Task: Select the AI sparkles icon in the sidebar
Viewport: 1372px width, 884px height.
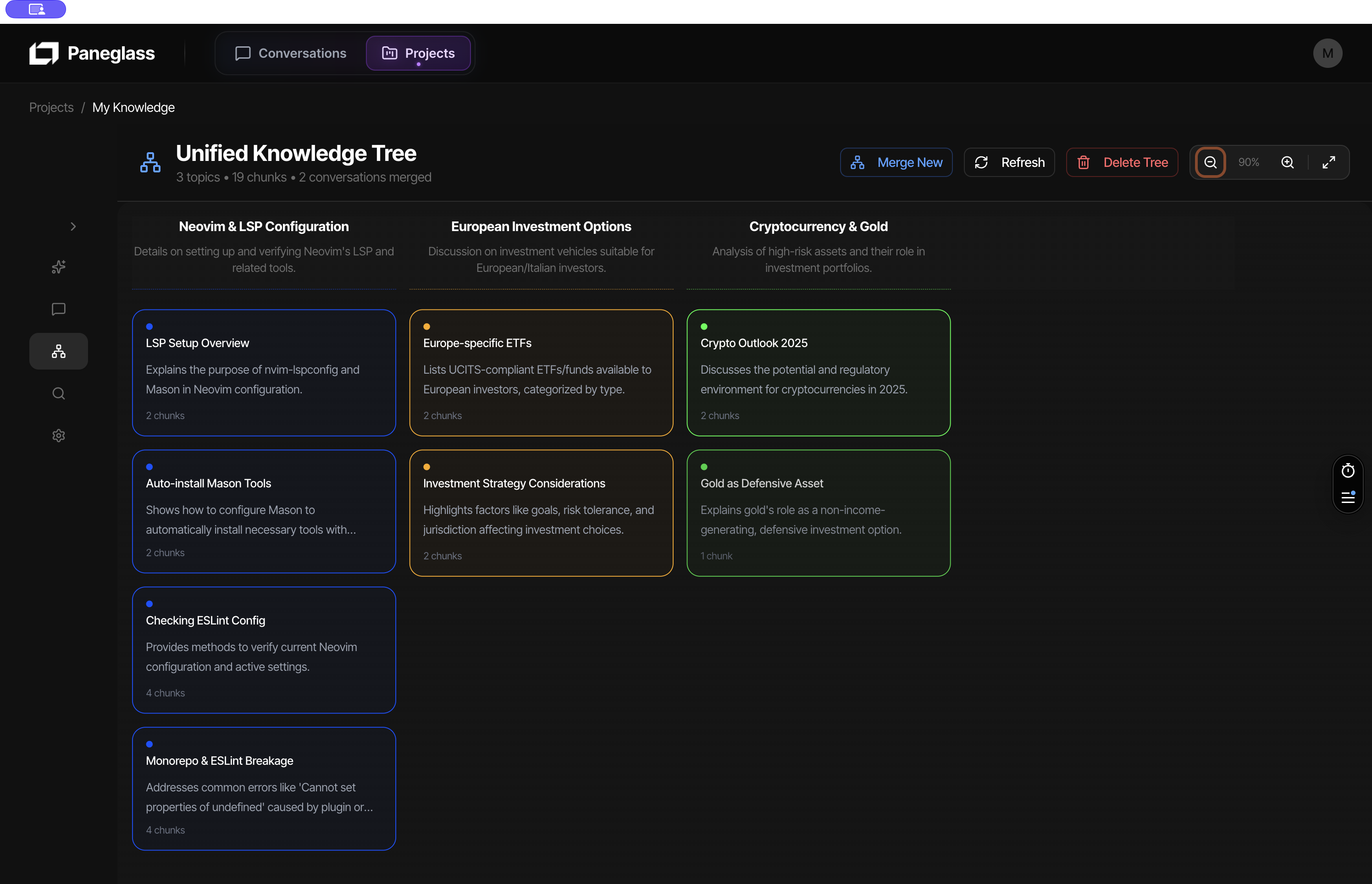Action: (58, 267)
